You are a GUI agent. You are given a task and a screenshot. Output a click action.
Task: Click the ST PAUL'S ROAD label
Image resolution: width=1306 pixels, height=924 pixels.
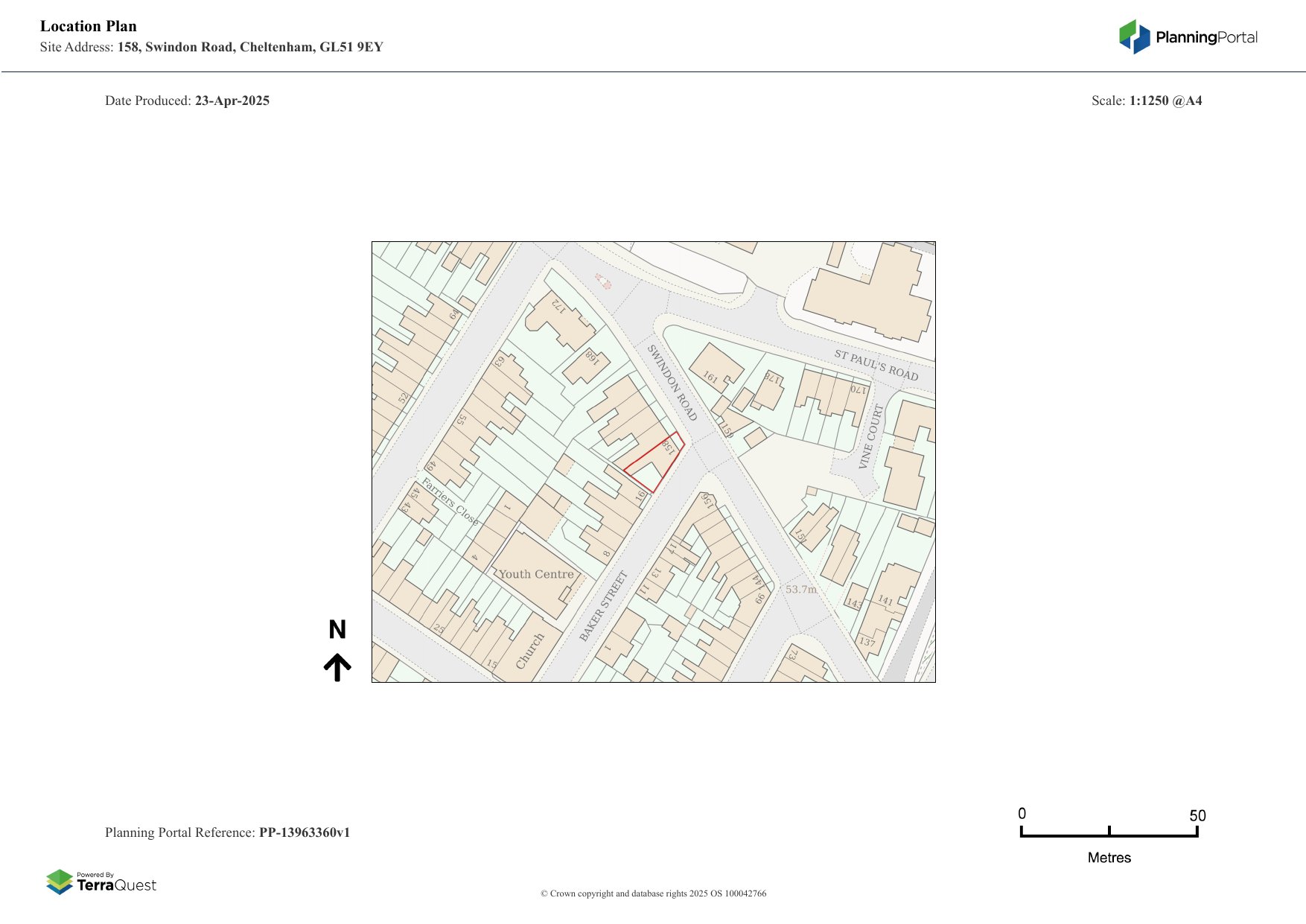click(x=876, y=365)
